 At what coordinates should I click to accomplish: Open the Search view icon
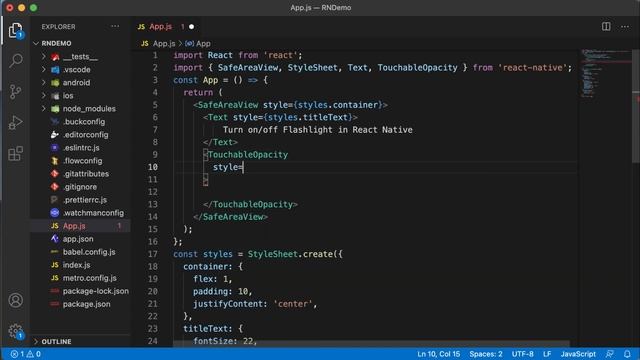pyautogui.click(x=16, y=60)
